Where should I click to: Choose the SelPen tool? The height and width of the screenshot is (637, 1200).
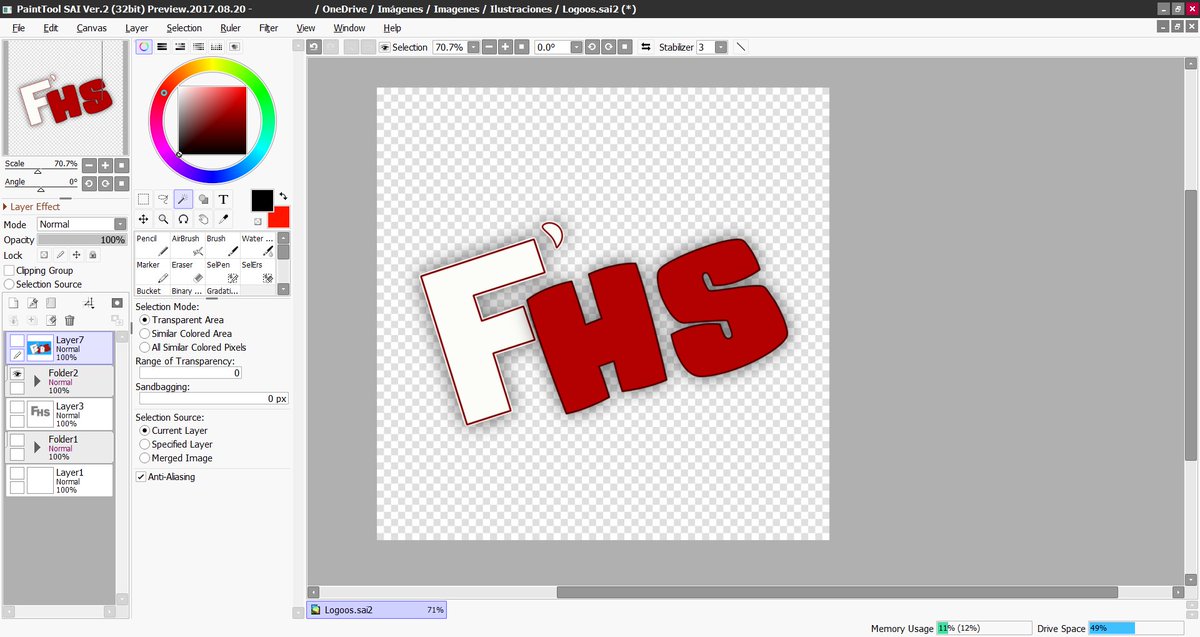click(222, 271)
